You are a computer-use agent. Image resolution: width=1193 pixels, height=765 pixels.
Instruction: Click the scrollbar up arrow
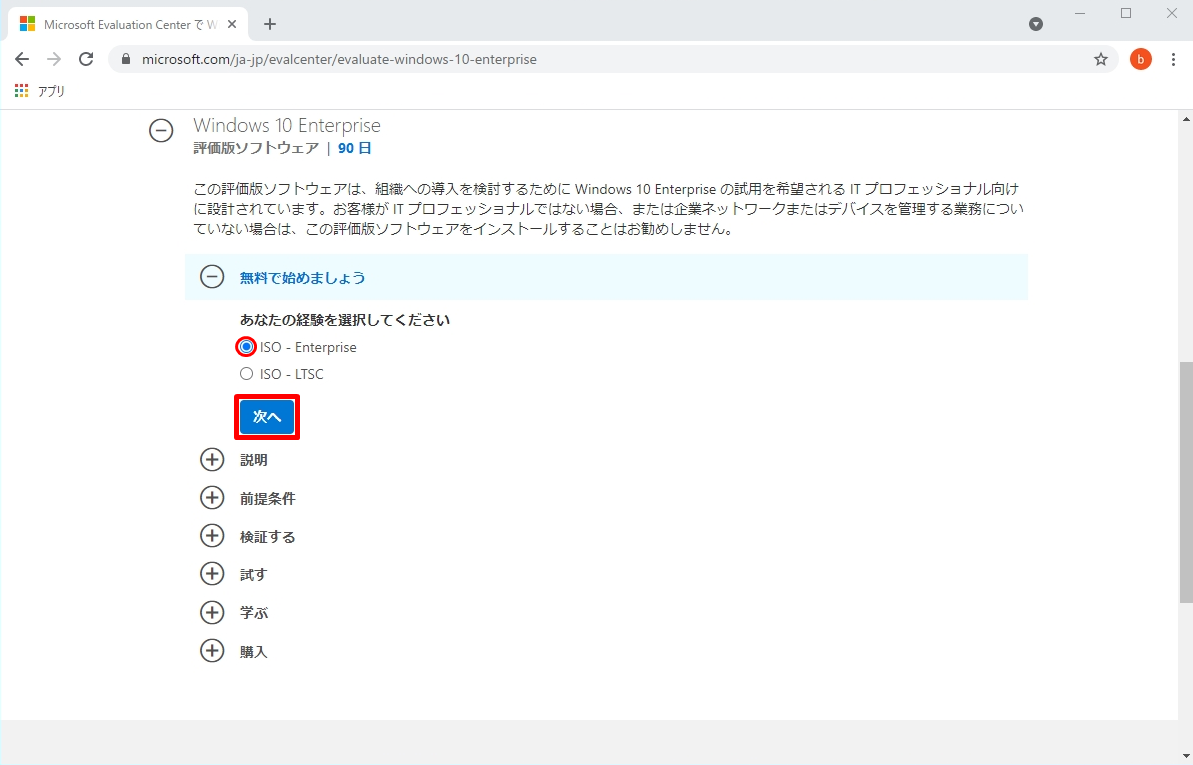1185,118
